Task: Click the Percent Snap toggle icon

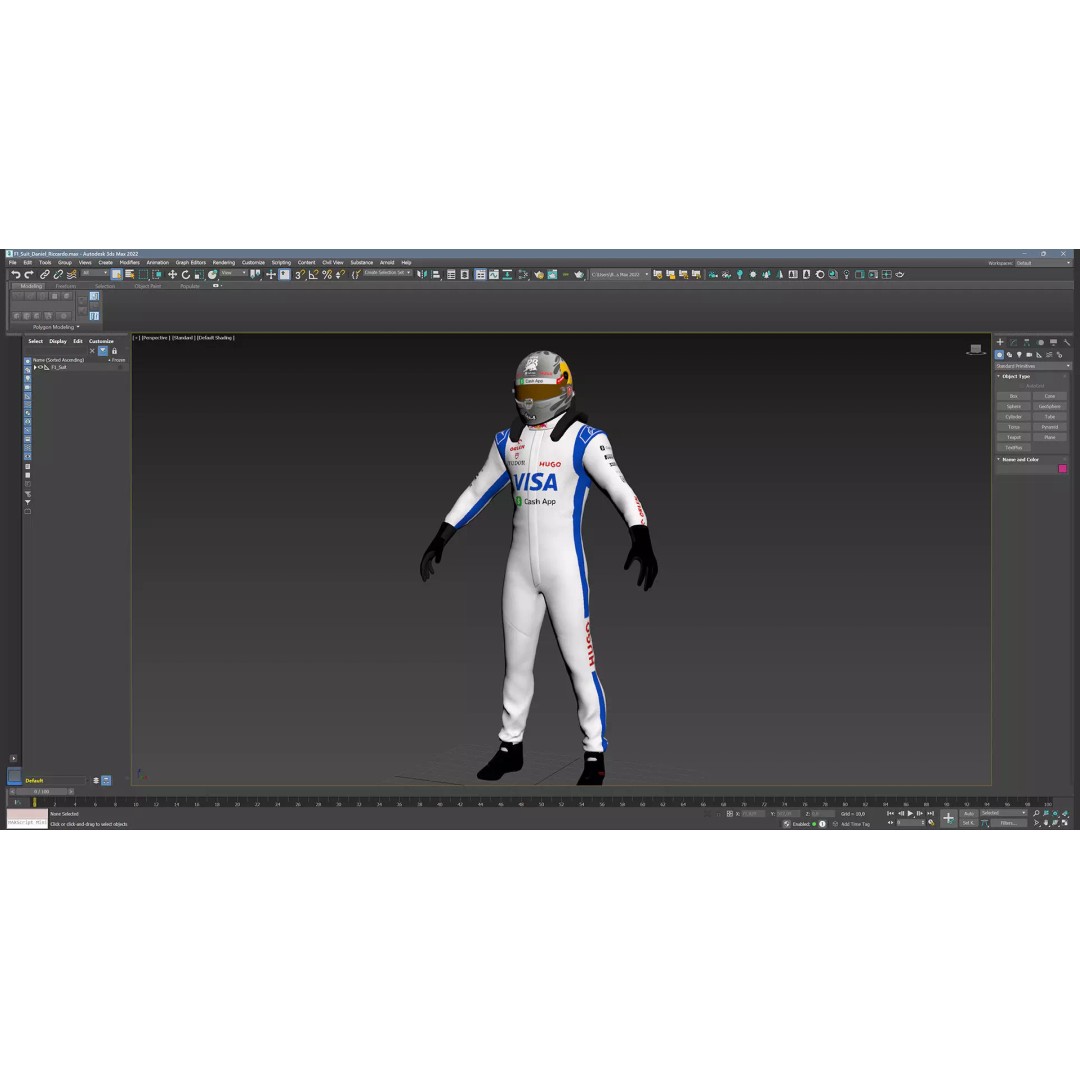Action: click(x=327, y=274)
